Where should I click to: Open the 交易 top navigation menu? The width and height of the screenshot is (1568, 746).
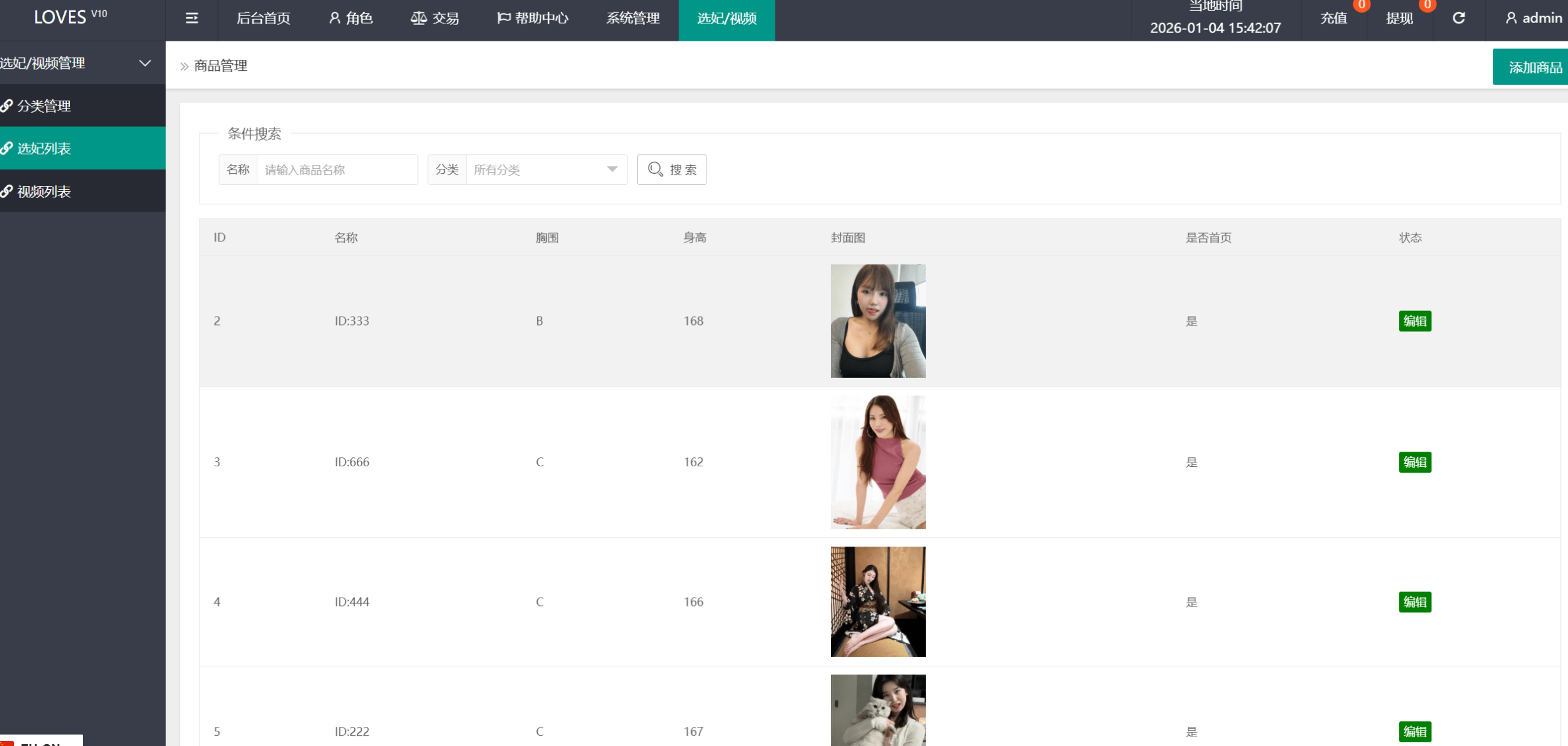pyautogui.click(x=435, y=18)
